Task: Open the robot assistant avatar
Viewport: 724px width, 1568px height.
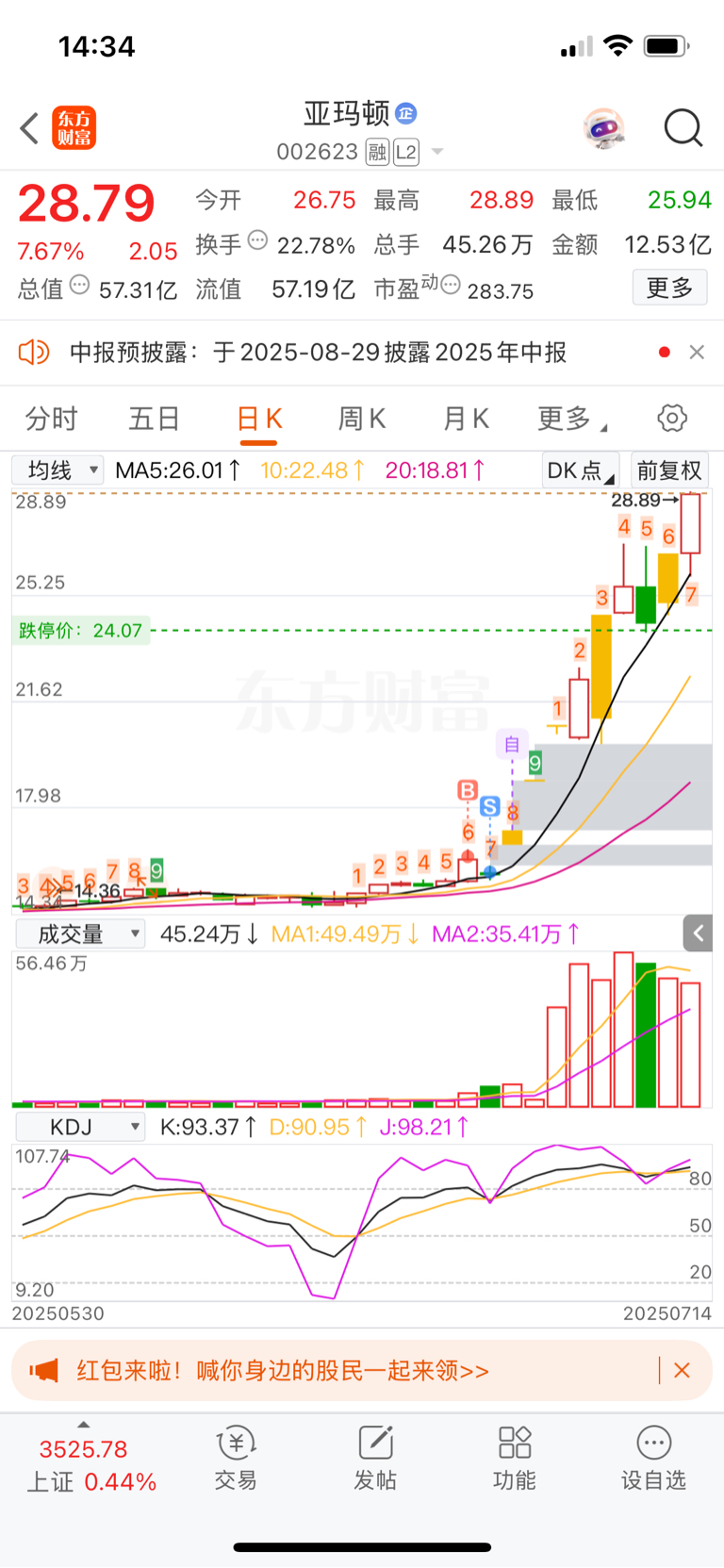Action: click(603, 128)
